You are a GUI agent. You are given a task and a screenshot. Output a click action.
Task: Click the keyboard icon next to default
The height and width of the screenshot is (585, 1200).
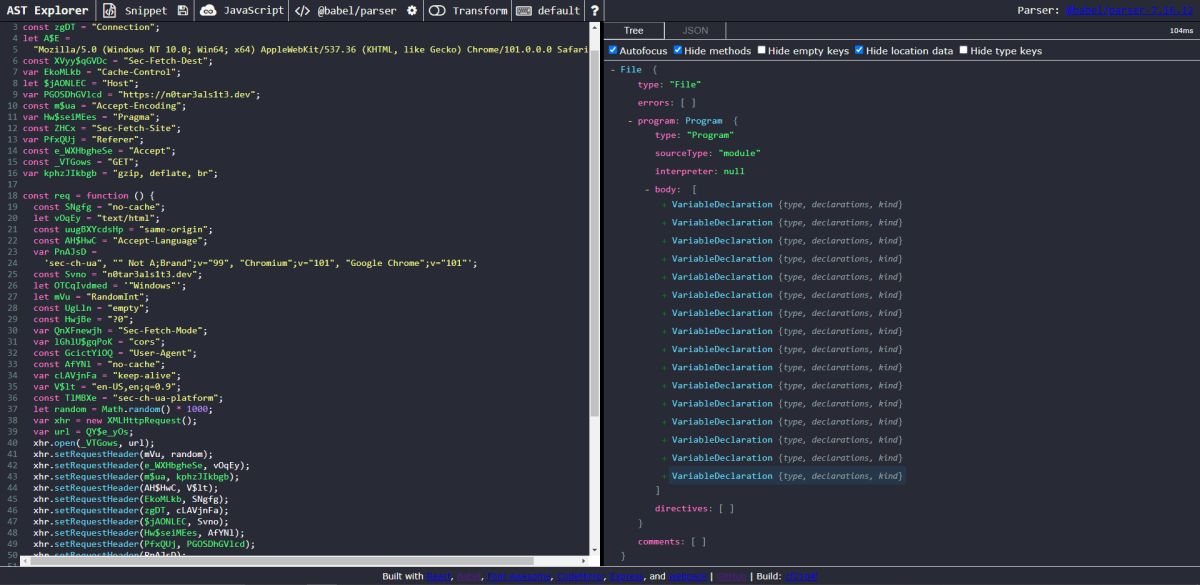click(x=525, y=11)
